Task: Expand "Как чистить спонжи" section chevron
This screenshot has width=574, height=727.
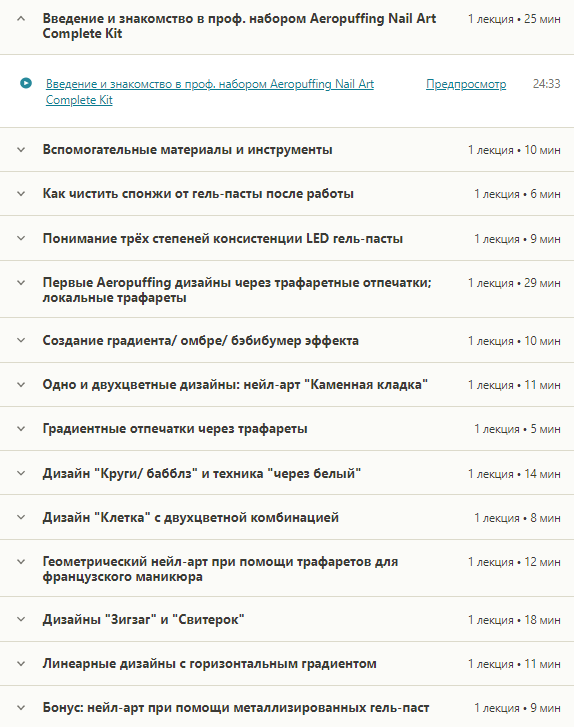Action: (21, 194)
